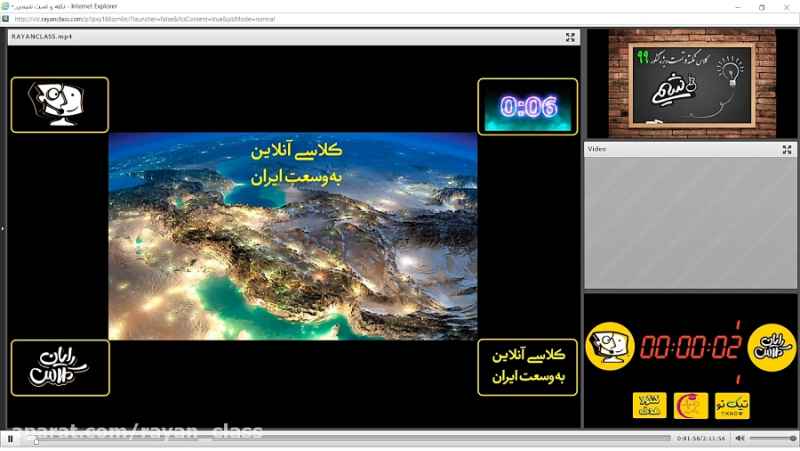Click the yellow Persian text tile bottom-right of video
The width and height of the screenshot is (800, 451).
pyautogui.click(x=528, y=367)
